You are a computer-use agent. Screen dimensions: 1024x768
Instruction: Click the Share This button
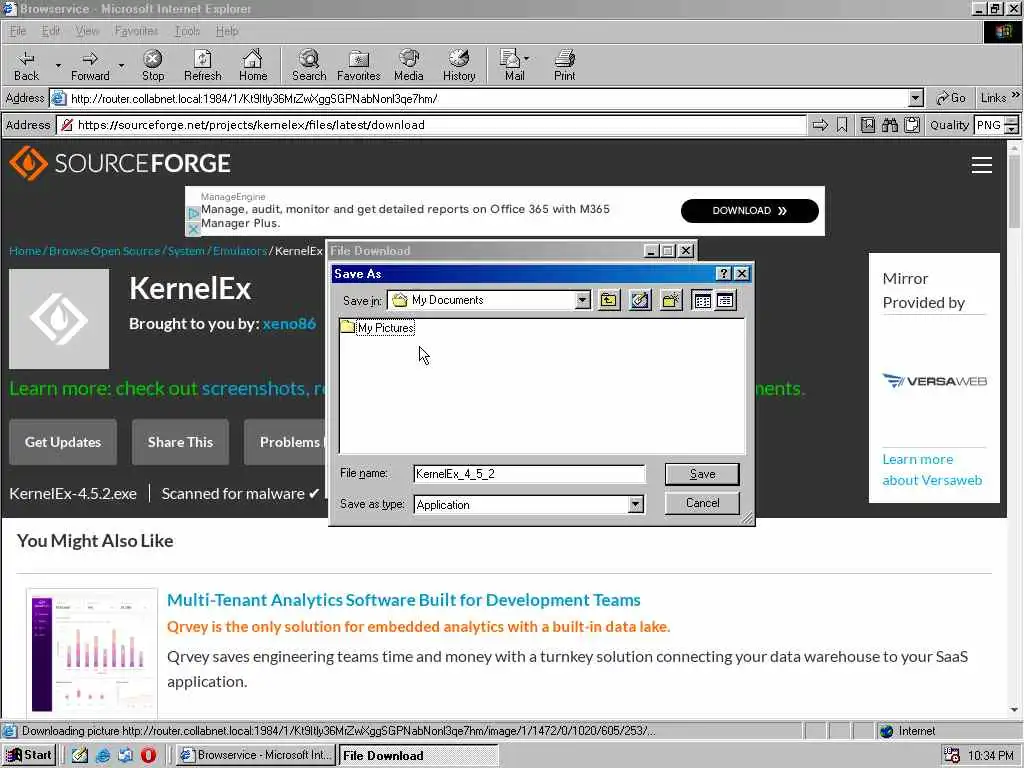tap(180, 442)
